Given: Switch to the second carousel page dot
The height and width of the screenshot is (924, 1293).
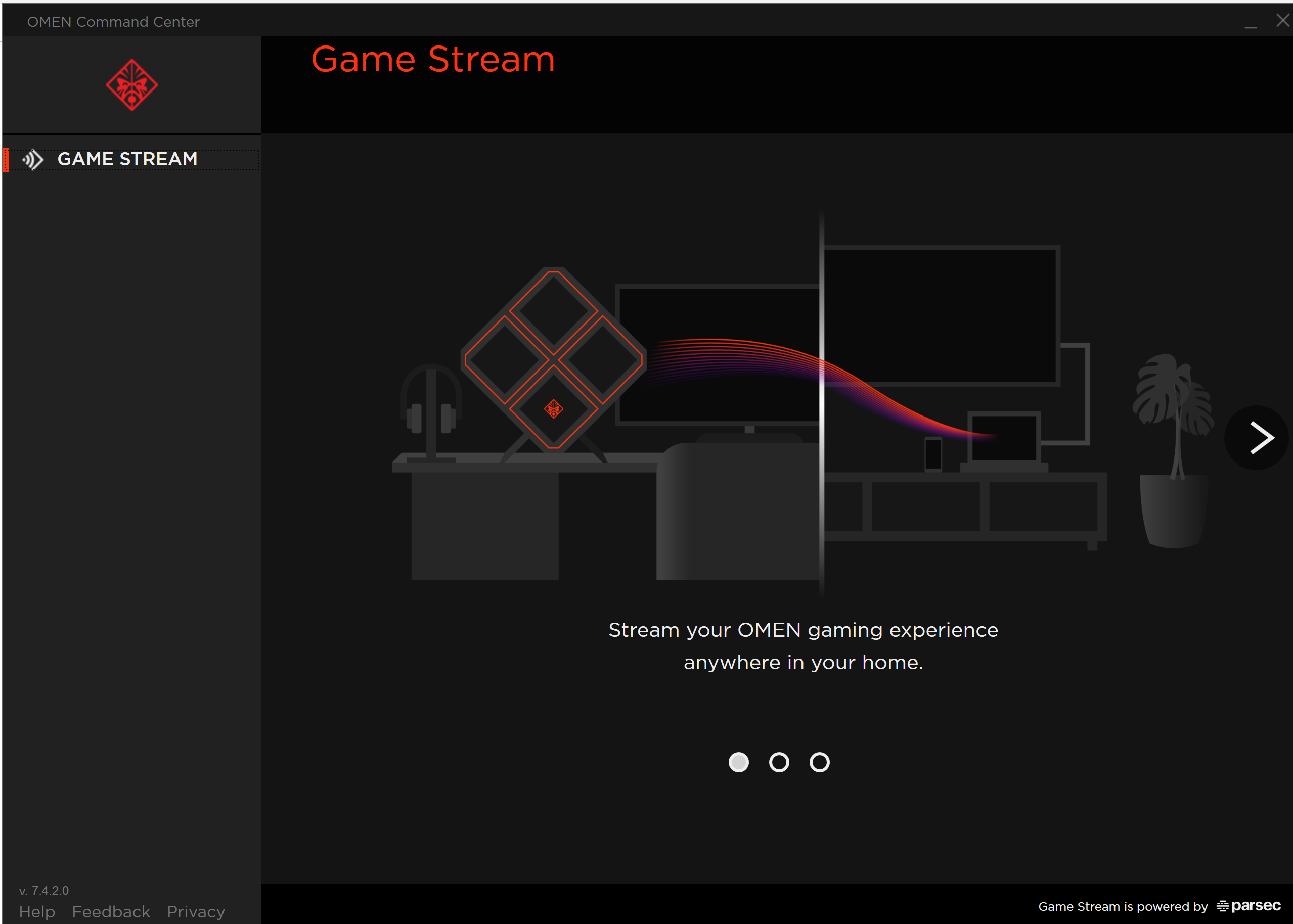Looking at the screenshot, I should (779, 762).
